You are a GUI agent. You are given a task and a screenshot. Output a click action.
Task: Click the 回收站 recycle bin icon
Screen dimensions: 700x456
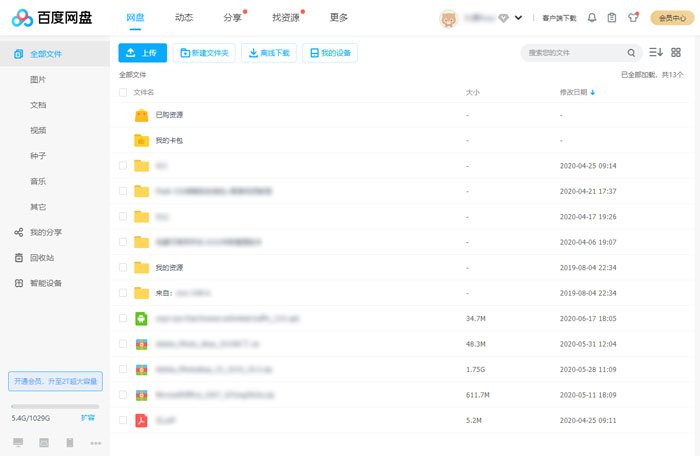click(19, 258)
